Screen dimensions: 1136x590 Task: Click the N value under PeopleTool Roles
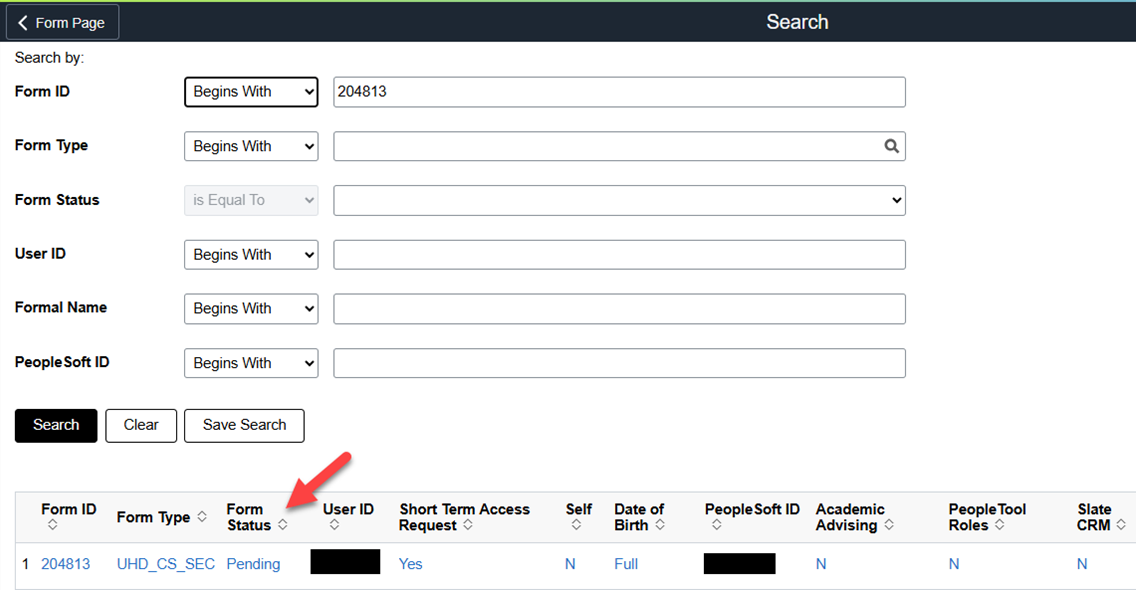click(954, 564)
